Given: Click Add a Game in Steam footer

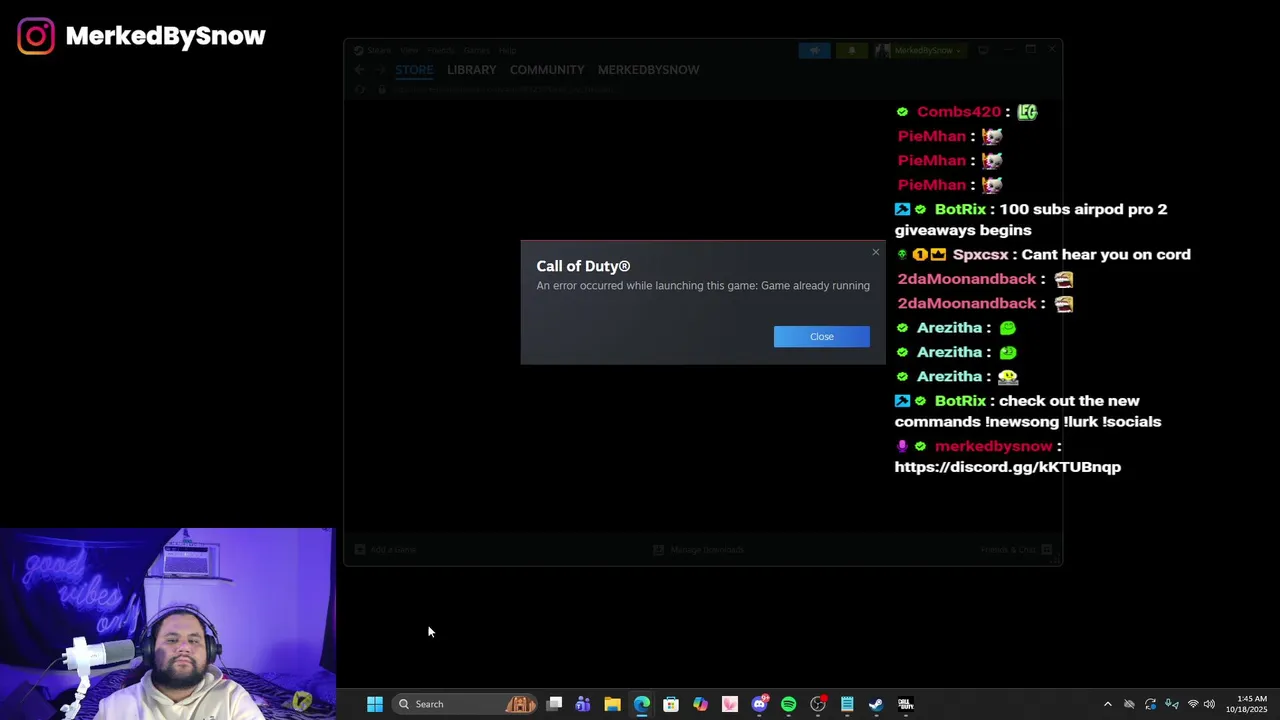Looking at the screenshot, I should click(x=385, y=550).
